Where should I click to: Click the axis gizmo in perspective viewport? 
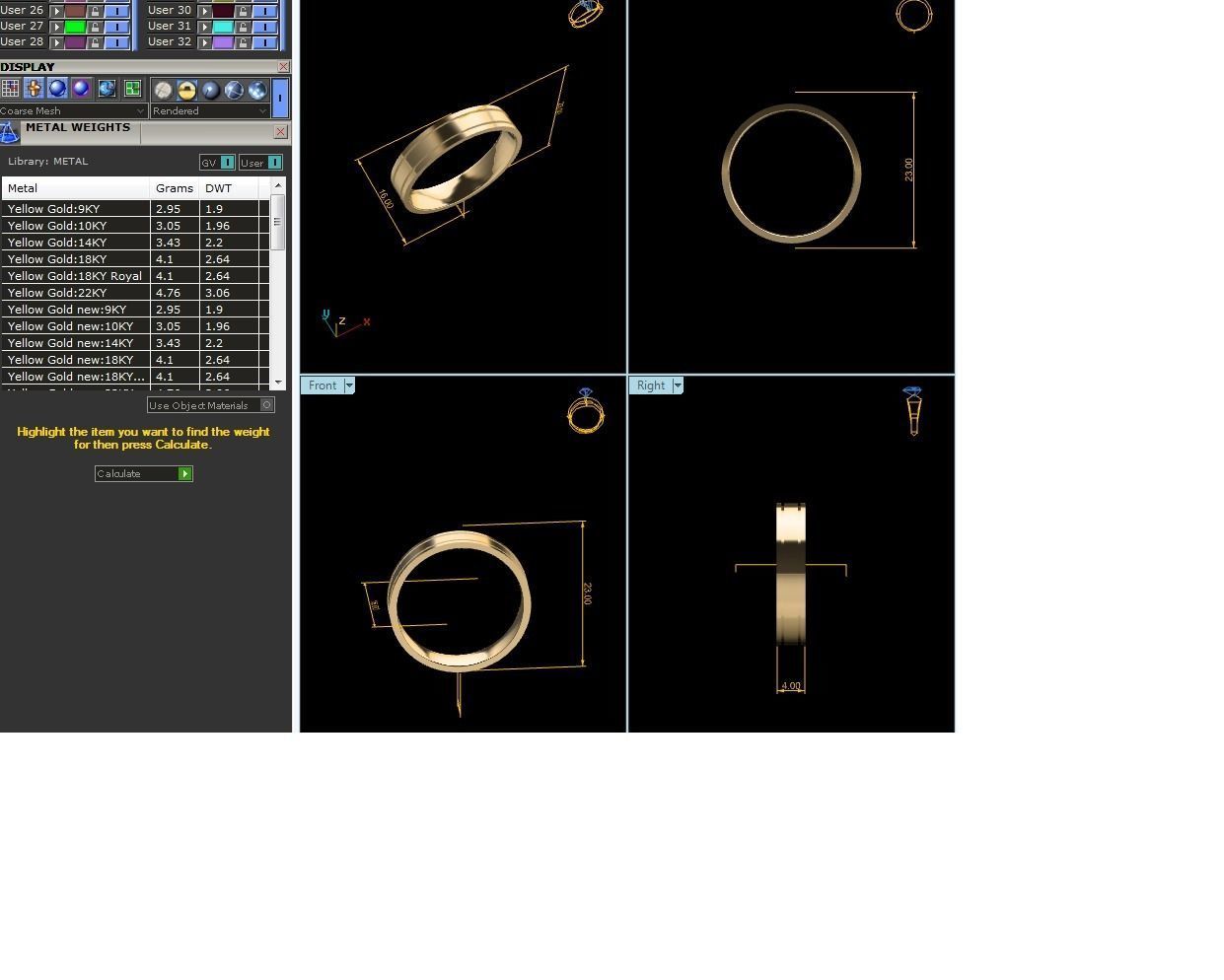344,322
